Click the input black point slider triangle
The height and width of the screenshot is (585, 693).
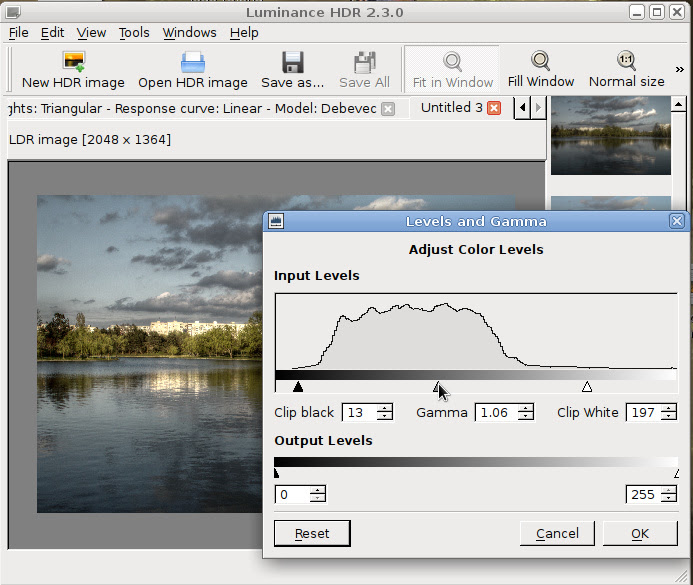(x=298, y=387)
